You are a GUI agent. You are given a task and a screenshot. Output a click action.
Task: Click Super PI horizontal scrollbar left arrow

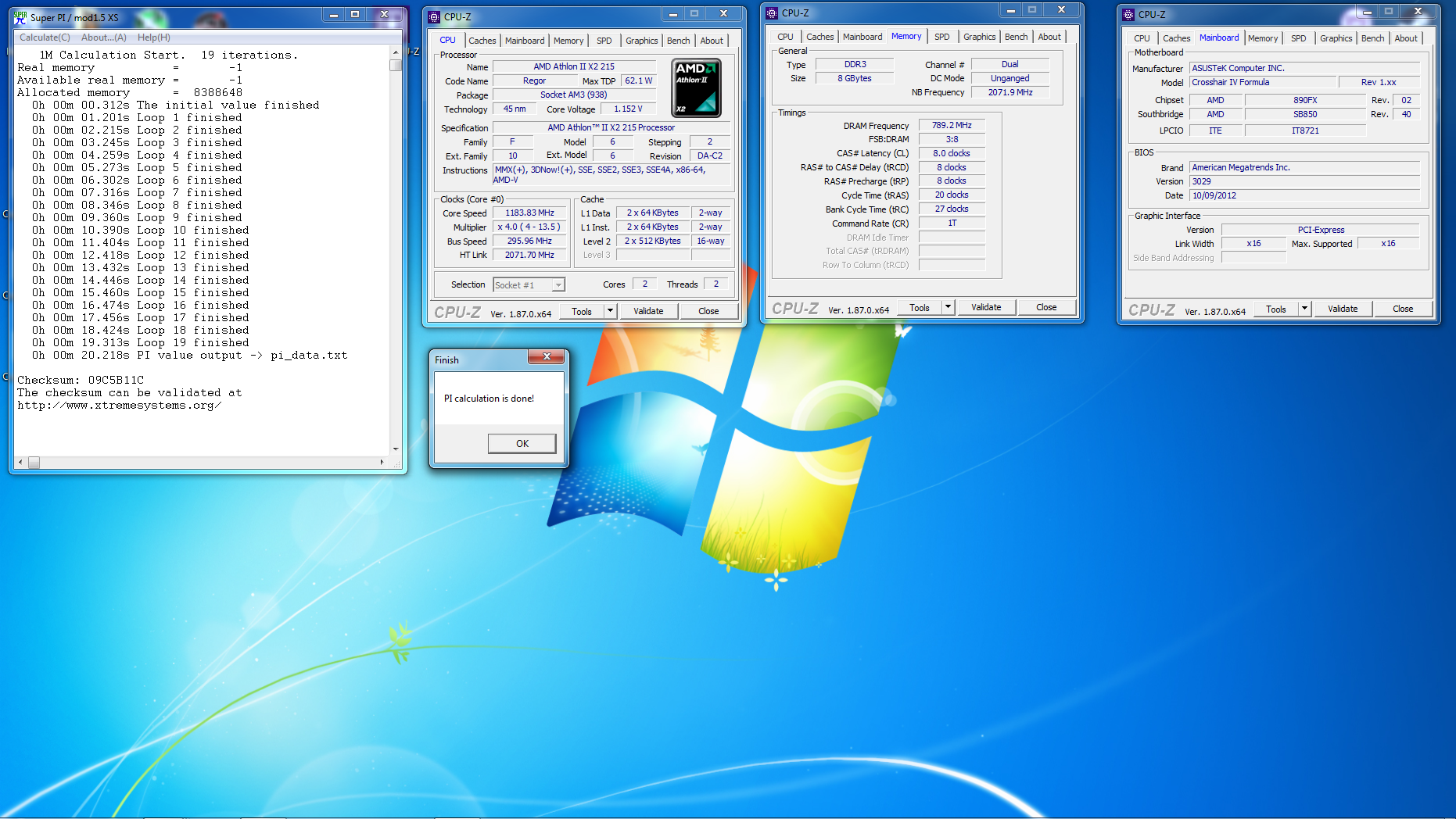(20, 462)
